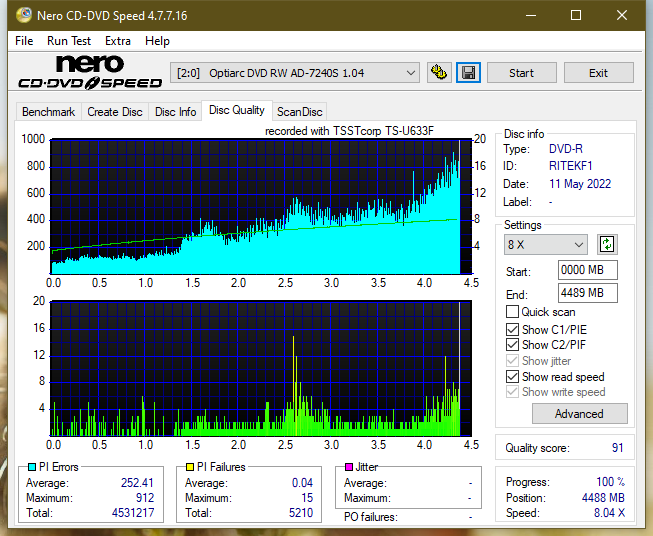The height and width of the screenshot is (536, 653).
Task: Click the save floppy disk icon
Action: [x=469, y=73]
